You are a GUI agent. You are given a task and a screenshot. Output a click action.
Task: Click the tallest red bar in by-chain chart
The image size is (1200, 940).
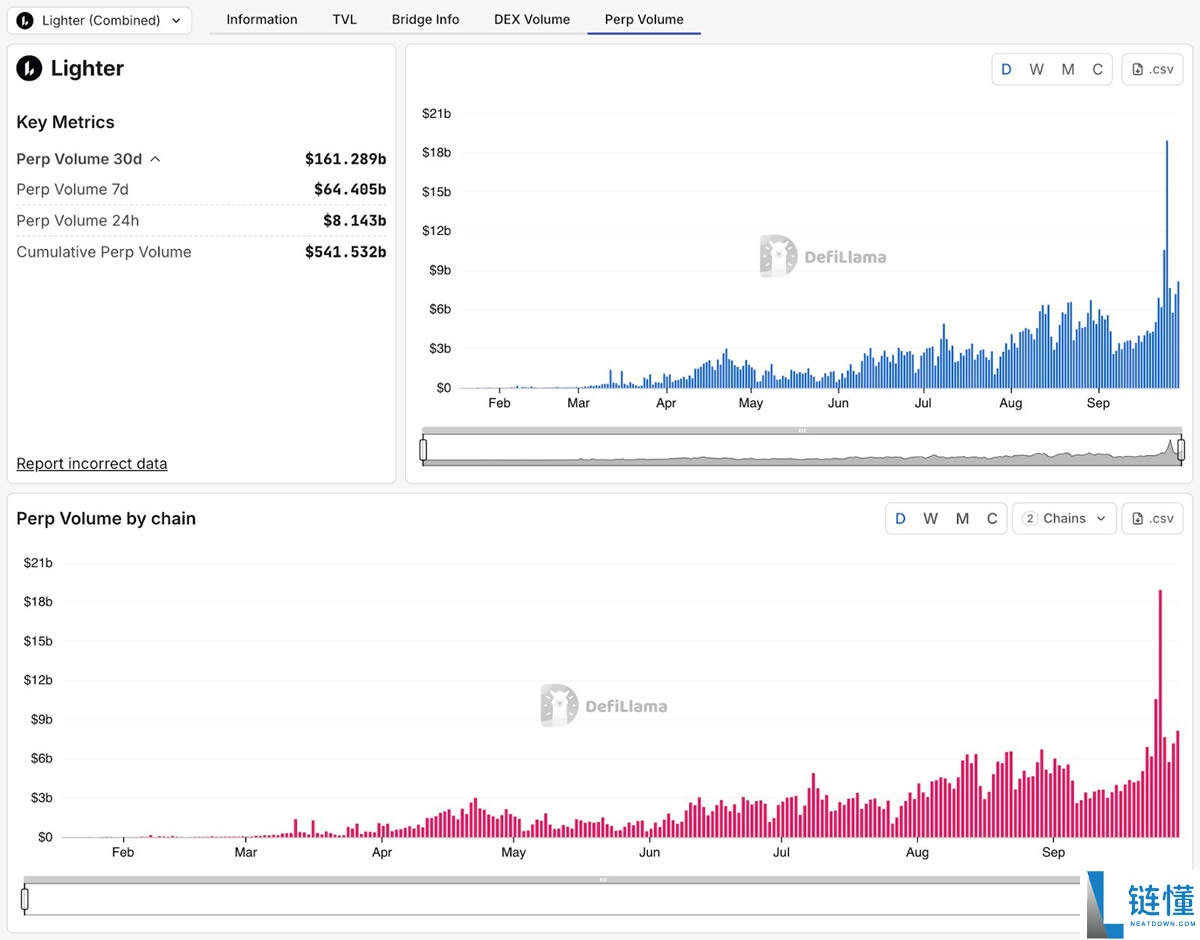pos(1160,713)
